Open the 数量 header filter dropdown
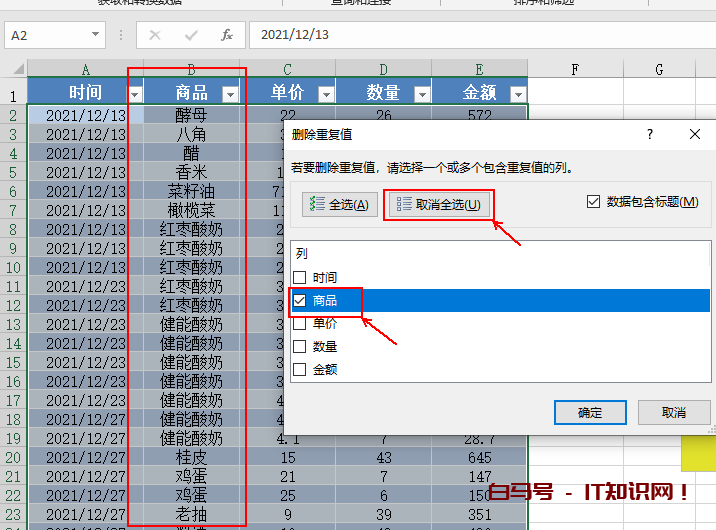This screenshot has width=716, height=530. (x=422, y=94)
